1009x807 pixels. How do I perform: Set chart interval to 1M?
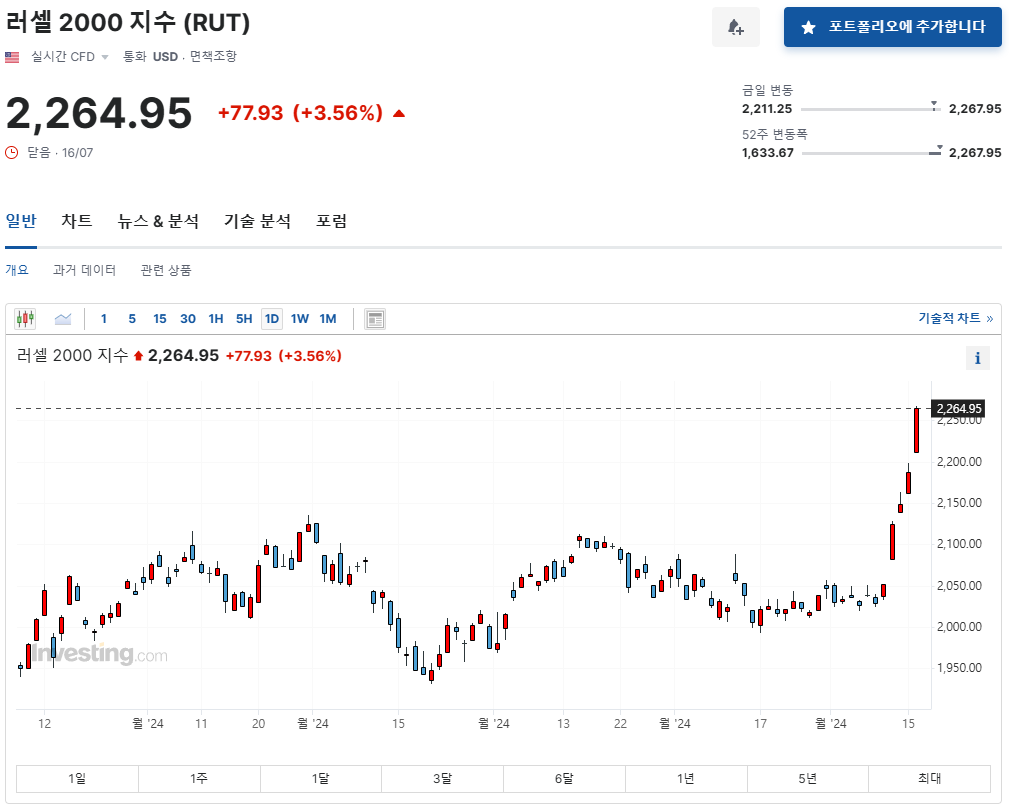point(328,319)
